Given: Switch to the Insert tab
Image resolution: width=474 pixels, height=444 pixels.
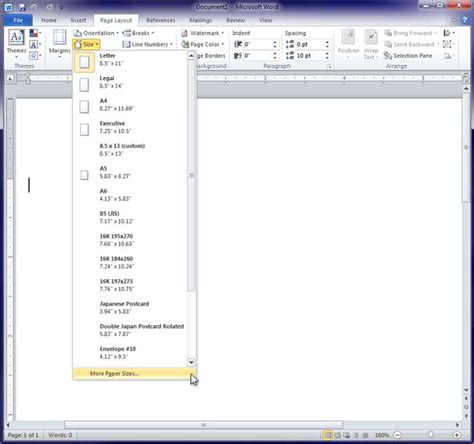Looking at the screenshot, I should 78,20.
